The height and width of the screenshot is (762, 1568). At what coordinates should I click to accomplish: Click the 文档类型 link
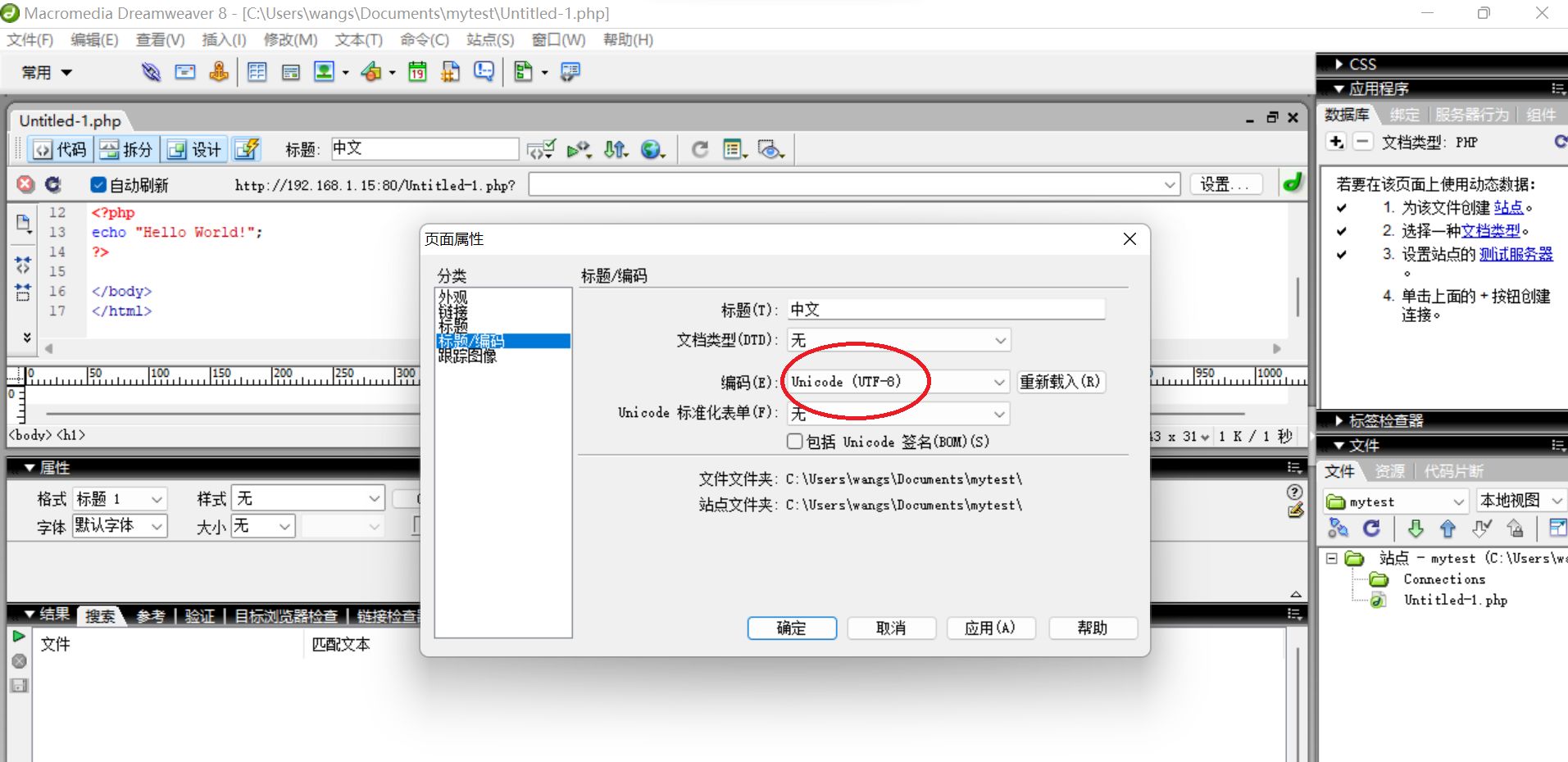(1490, 231)
